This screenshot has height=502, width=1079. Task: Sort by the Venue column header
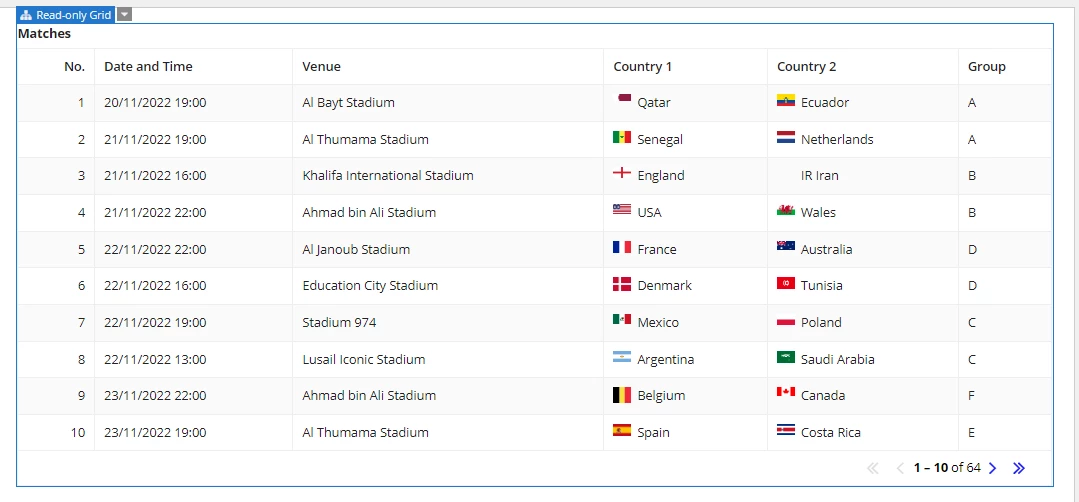pos(321,67)
